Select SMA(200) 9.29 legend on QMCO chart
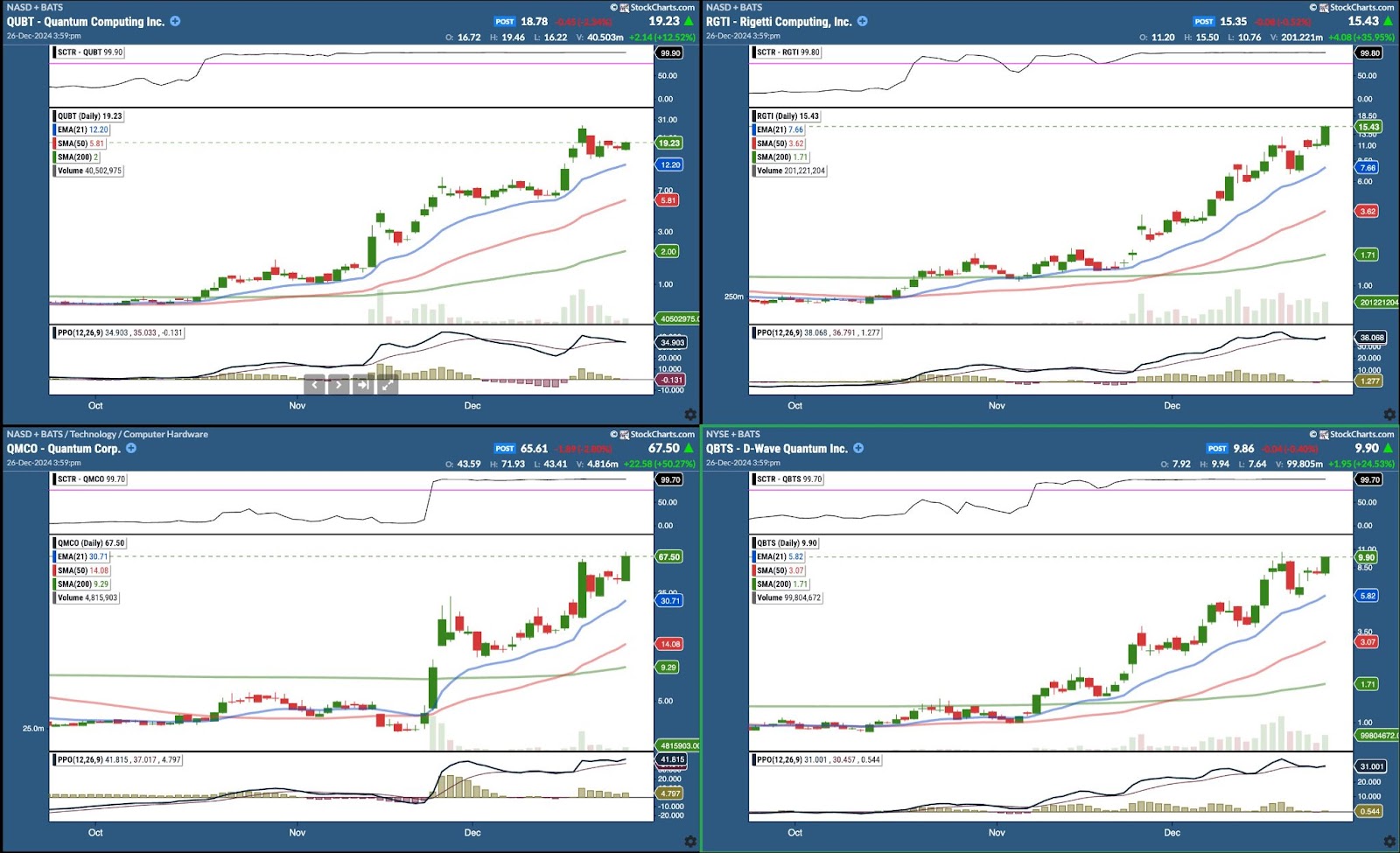The height and width of the screenshot is (853, 1400). click(x=83, y=584)
